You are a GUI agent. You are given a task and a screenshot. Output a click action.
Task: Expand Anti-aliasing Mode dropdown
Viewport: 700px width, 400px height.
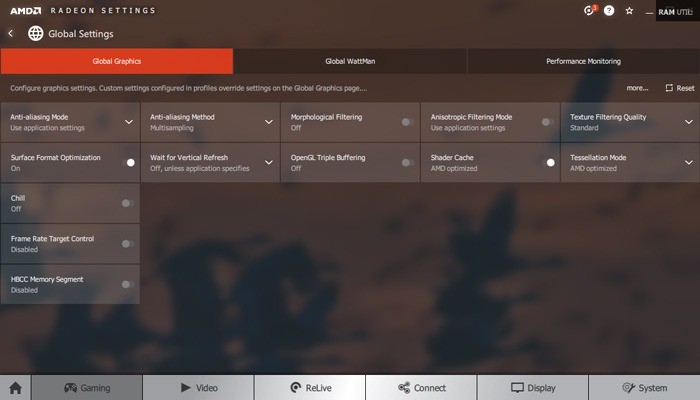tap(129, 122)
